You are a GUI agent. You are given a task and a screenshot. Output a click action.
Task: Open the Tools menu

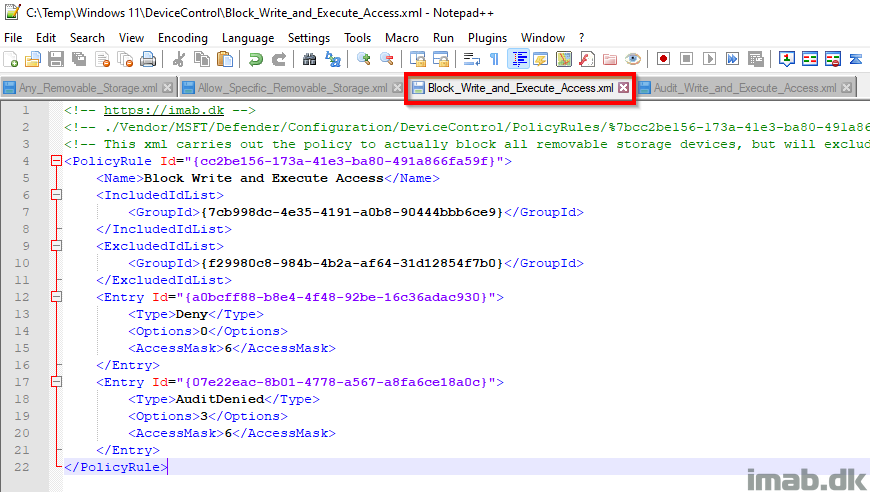[x=357, y=38]
